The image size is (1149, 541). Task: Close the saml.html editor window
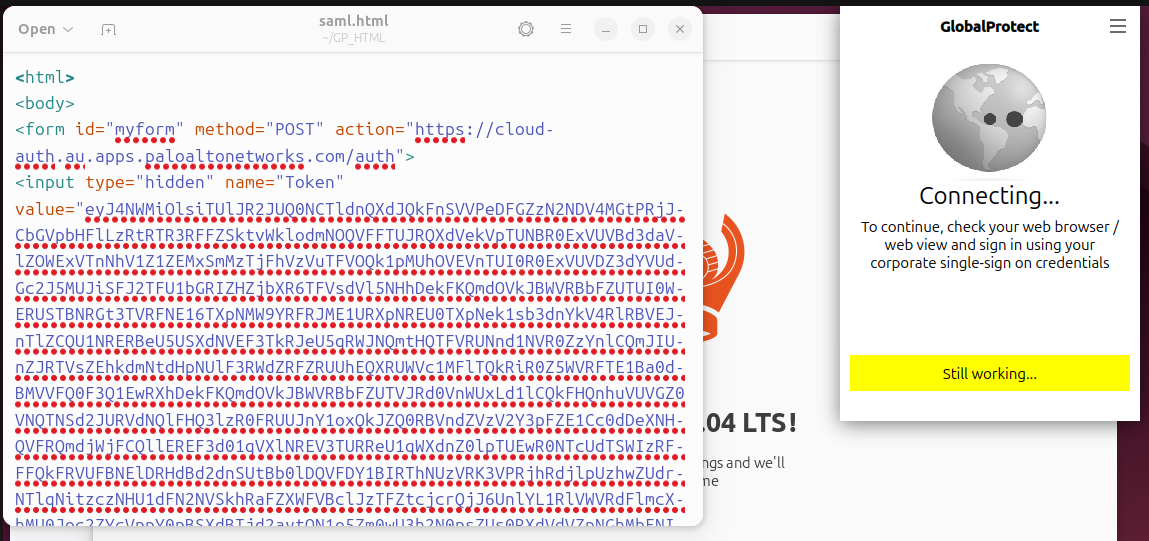point(680,29)
